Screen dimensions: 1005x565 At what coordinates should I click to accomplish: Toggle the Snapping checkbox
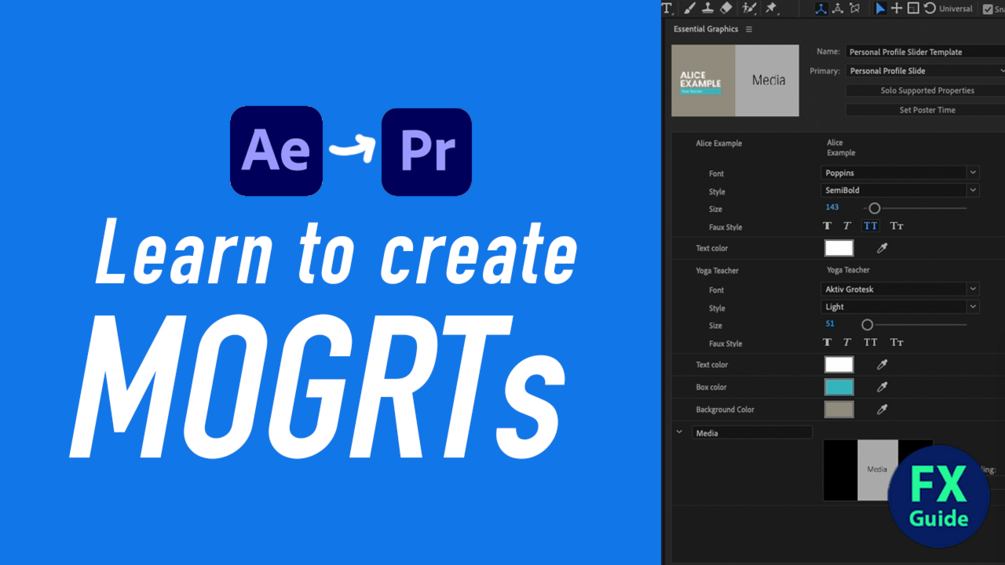pyautogui.click(x=988, y=8)
